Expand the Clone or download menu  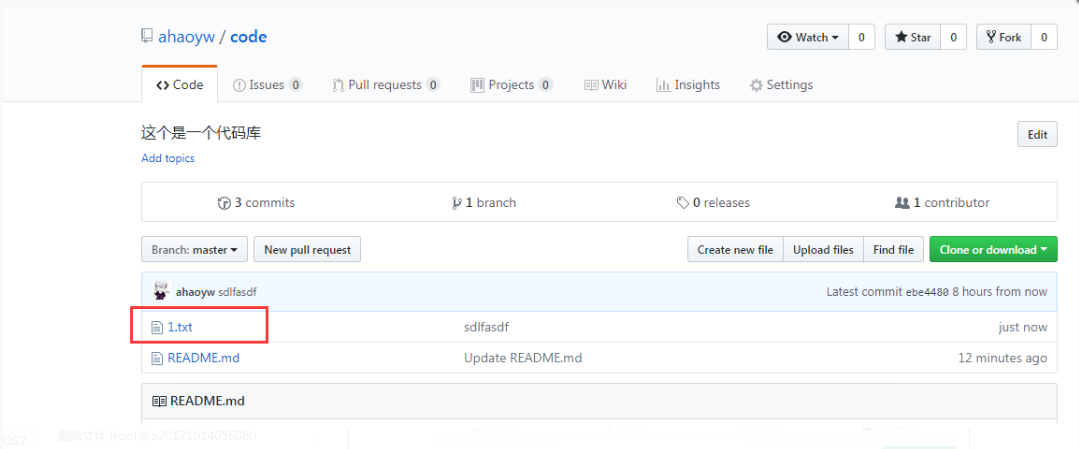click(992, 250)
